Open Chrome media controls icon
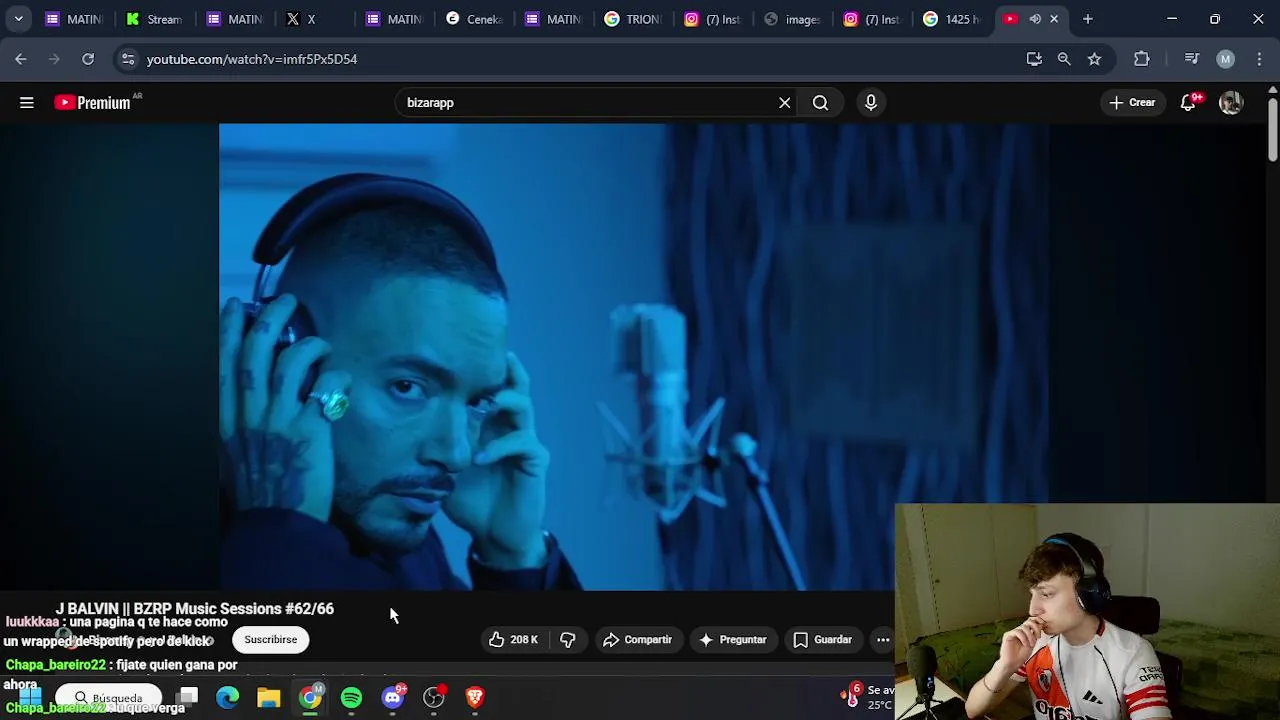The height and width of the screenshot is (720, 1280). pyautogui.click(x=1191, y=59)
